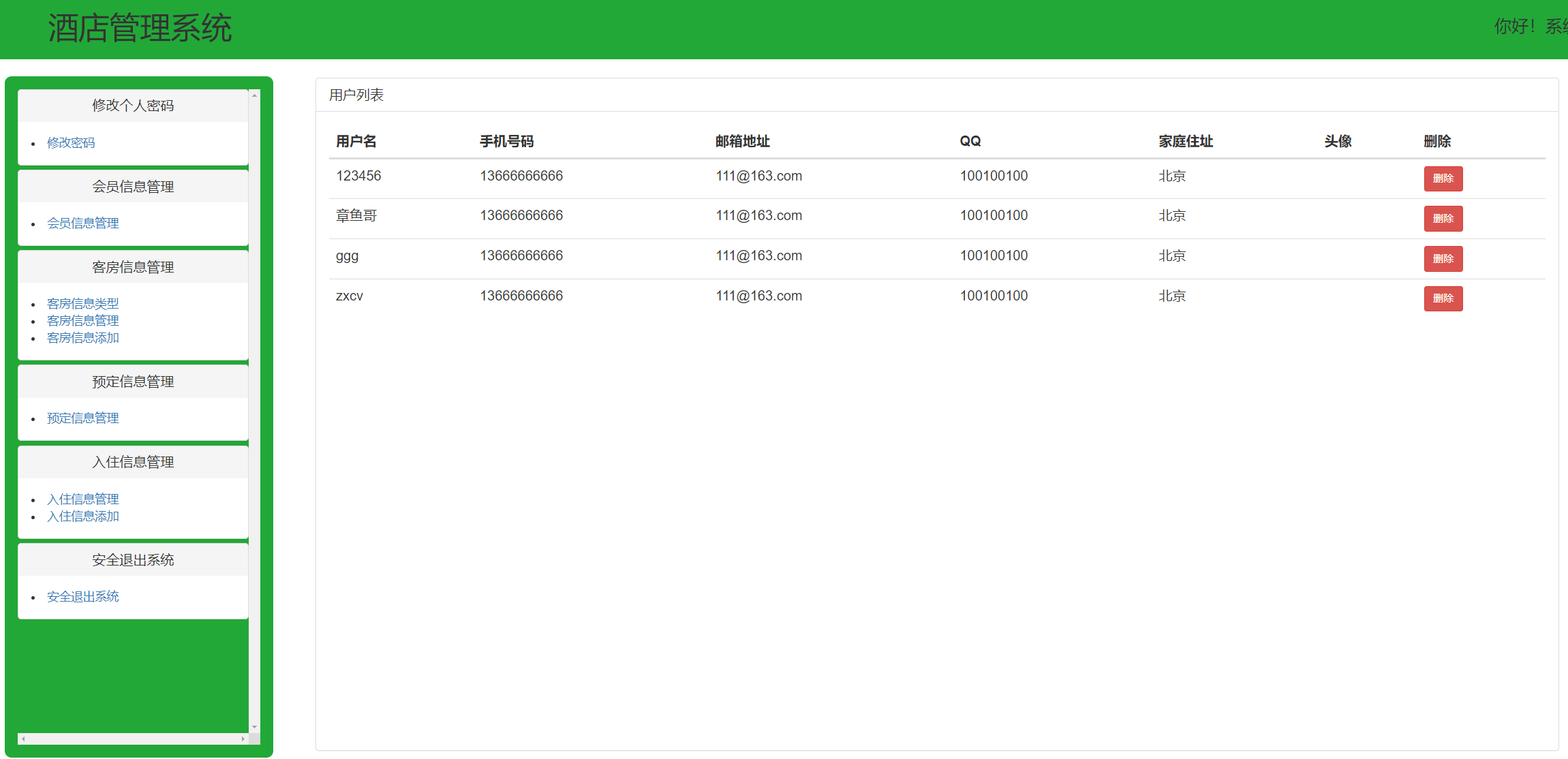Click the 用户列表 panel heading
1568x759 pixels.
[356, 95]
